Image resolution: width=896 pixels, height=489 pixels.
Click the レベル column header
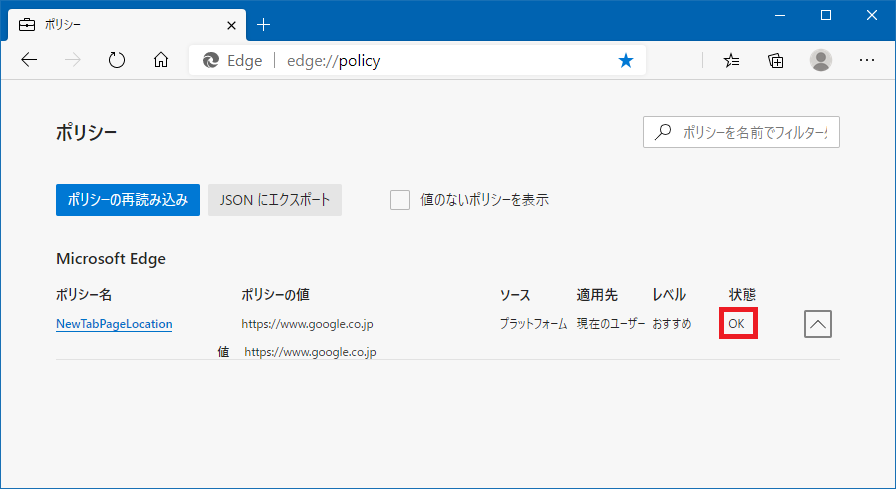coord(669,295)
